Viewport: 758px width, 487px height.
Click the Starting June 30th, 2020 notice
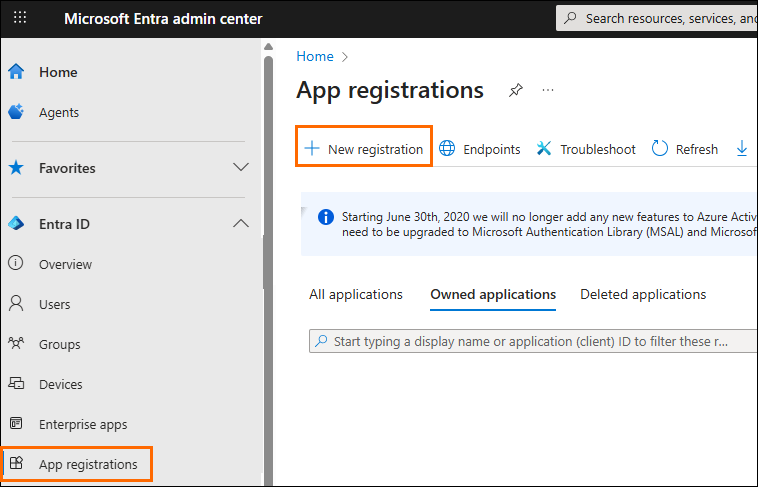[x=529, y=224]
